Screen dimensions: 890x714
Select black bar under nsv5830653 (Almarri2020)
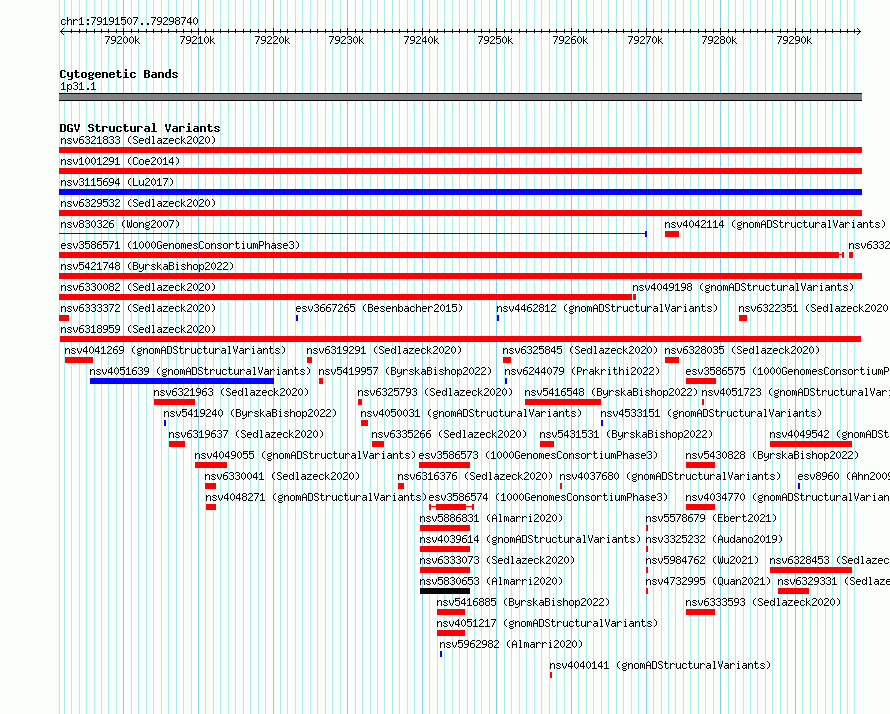(444, 591)
